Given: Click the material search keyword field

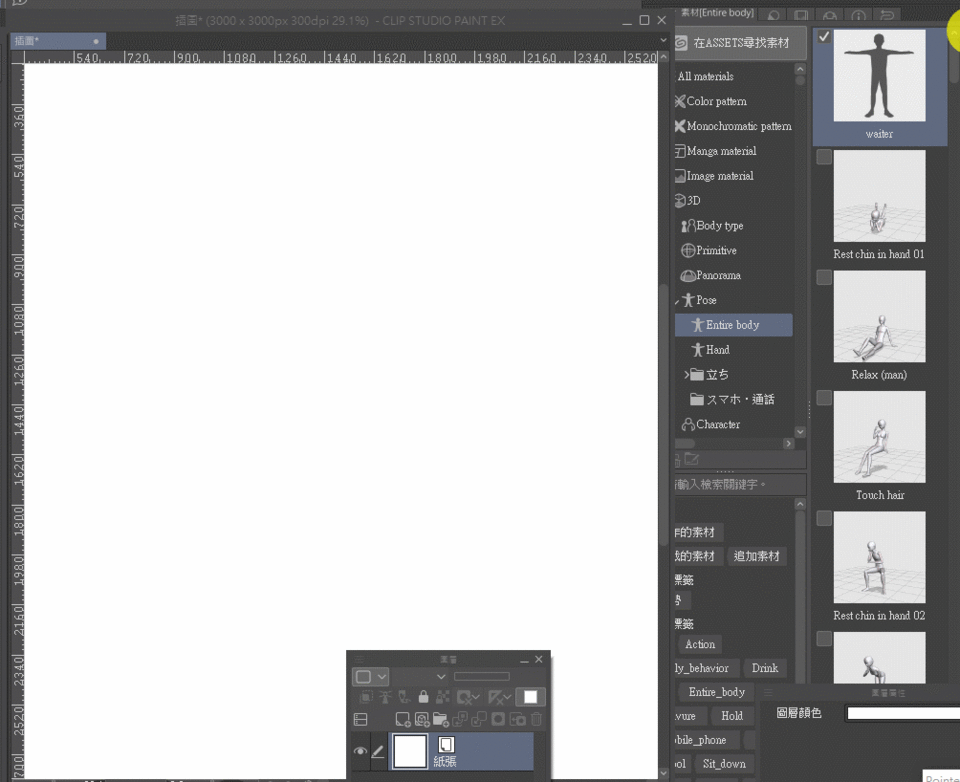Looking at the screenshot, I should coord(740,484).
